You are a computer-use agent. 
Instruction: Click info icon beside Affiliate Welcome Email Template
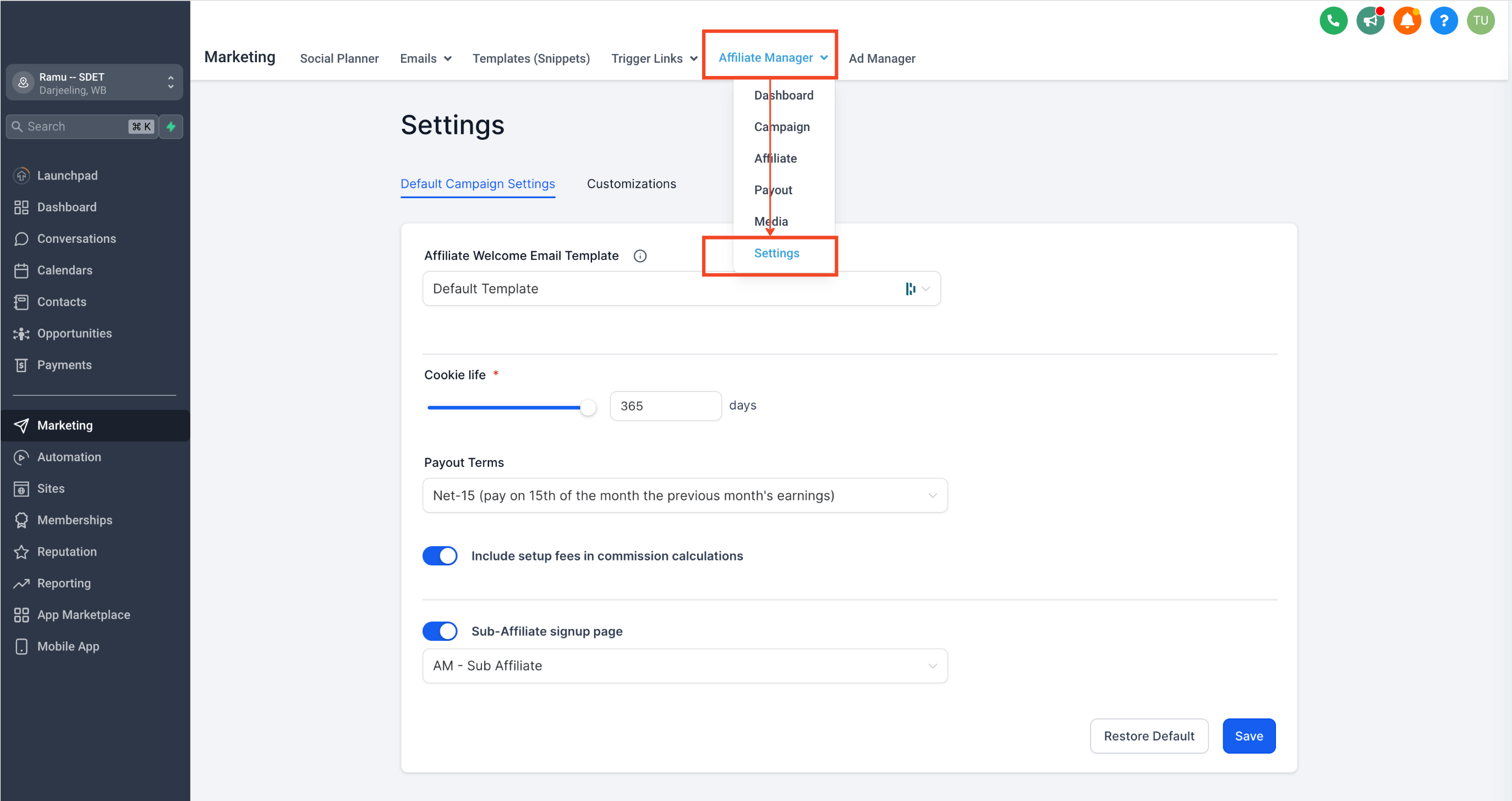point(640,256)
